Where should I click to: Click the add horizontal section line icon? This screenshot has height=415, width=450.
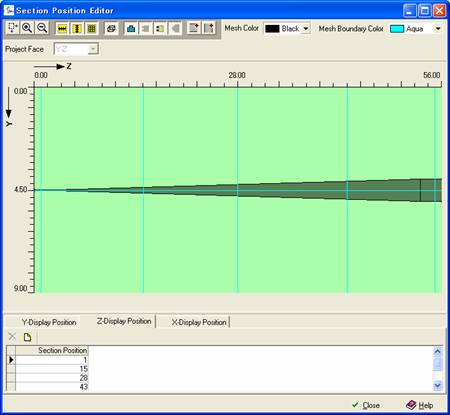[194, 28]
